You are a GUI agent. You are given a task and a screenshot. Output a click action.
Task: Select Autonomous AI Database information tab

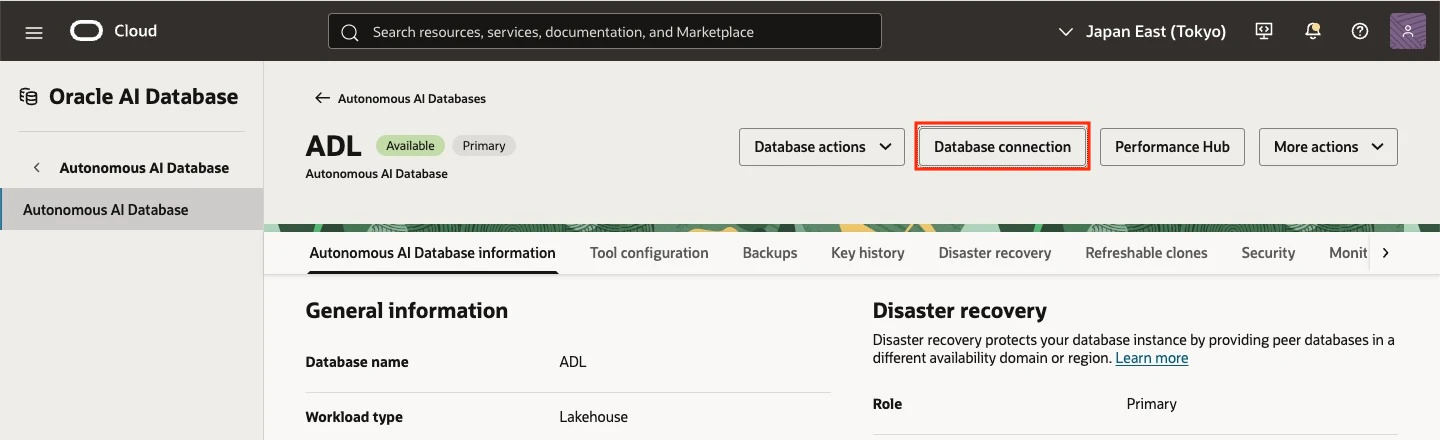pyautogui.click(x=432, y=253)
